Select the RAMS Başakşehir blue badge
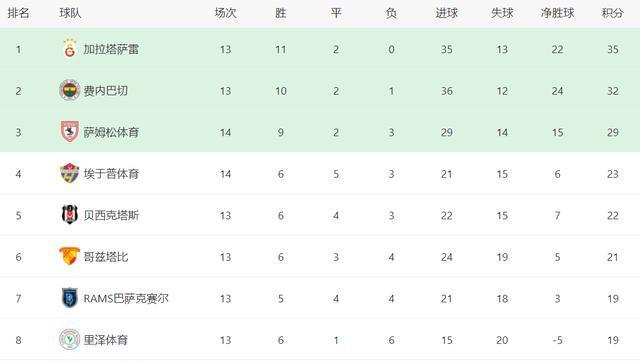 tap(70, 298)
